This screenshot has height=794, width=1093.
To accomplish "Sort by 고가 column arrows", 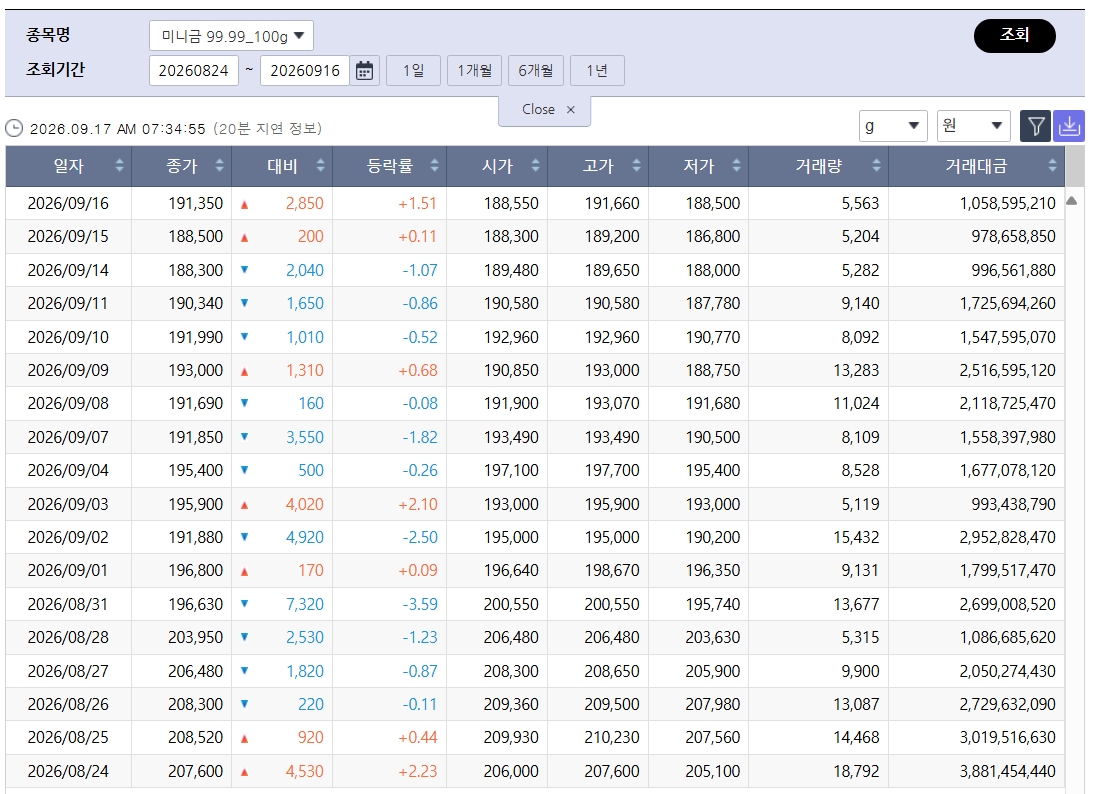I will click(636, 166).
